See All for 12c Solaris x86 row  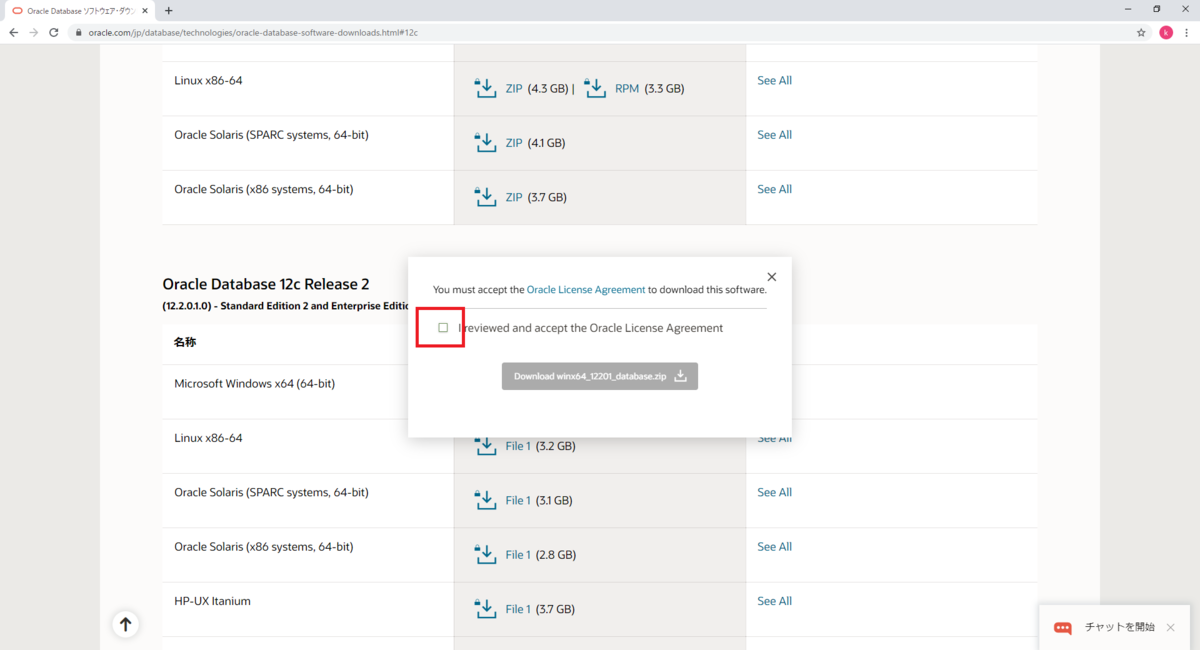pos(774,546)
